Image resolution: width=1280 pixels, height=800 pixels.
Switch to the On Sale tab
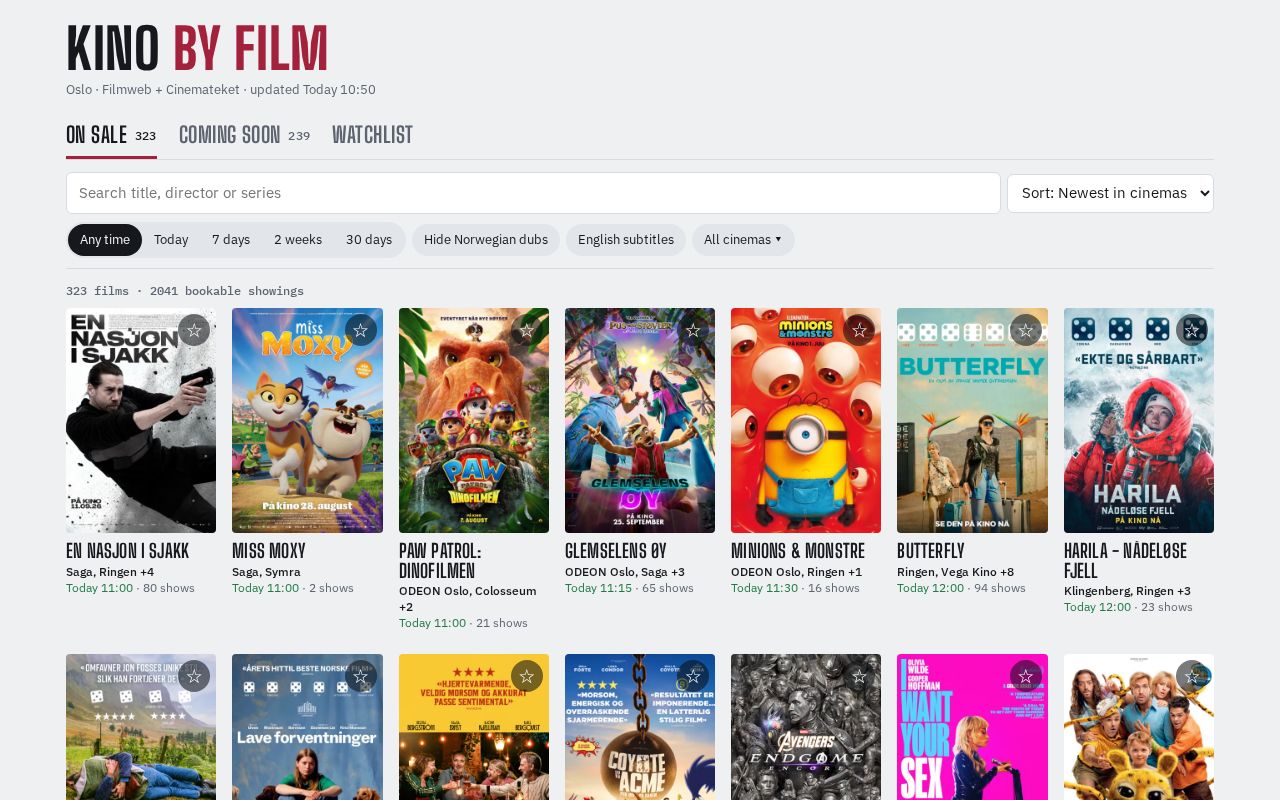[x=111, y=135]
